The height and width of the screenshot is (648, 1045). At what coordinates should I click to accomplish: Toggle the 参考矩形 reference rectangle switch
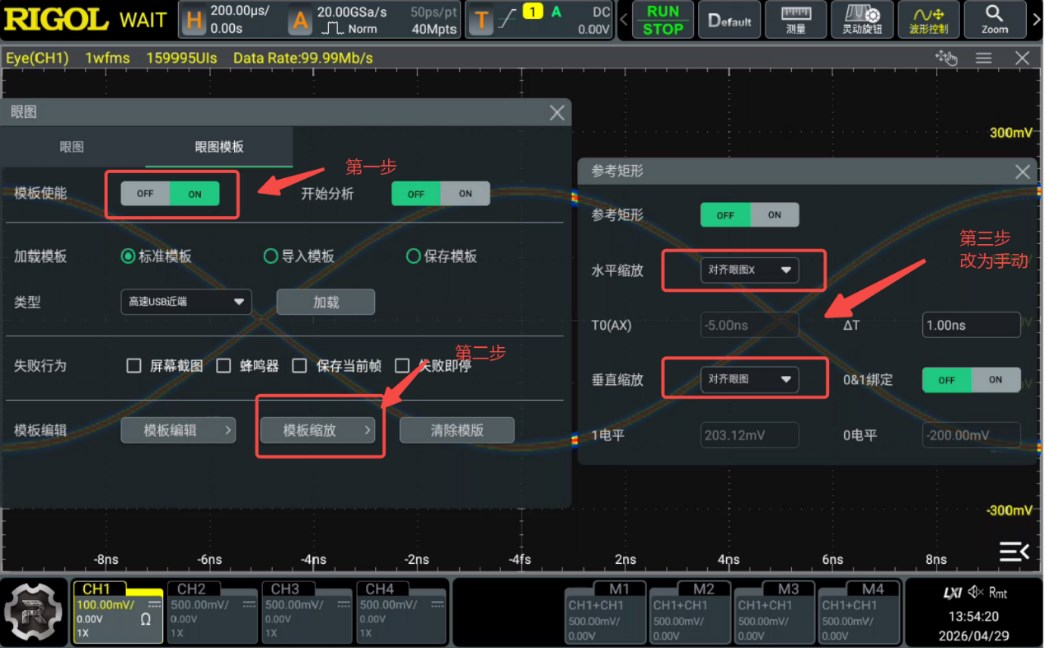tap(749, 215)
